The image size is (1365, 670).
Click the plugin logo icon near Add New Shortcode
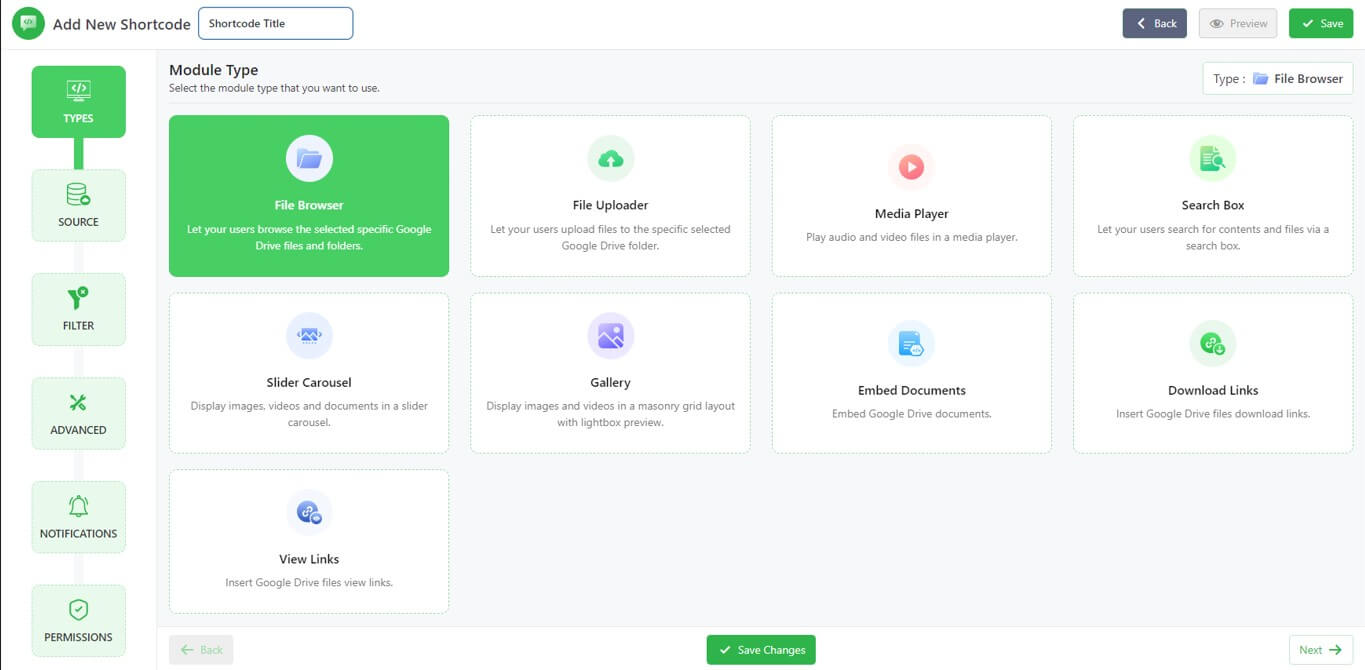click(28, 23)
